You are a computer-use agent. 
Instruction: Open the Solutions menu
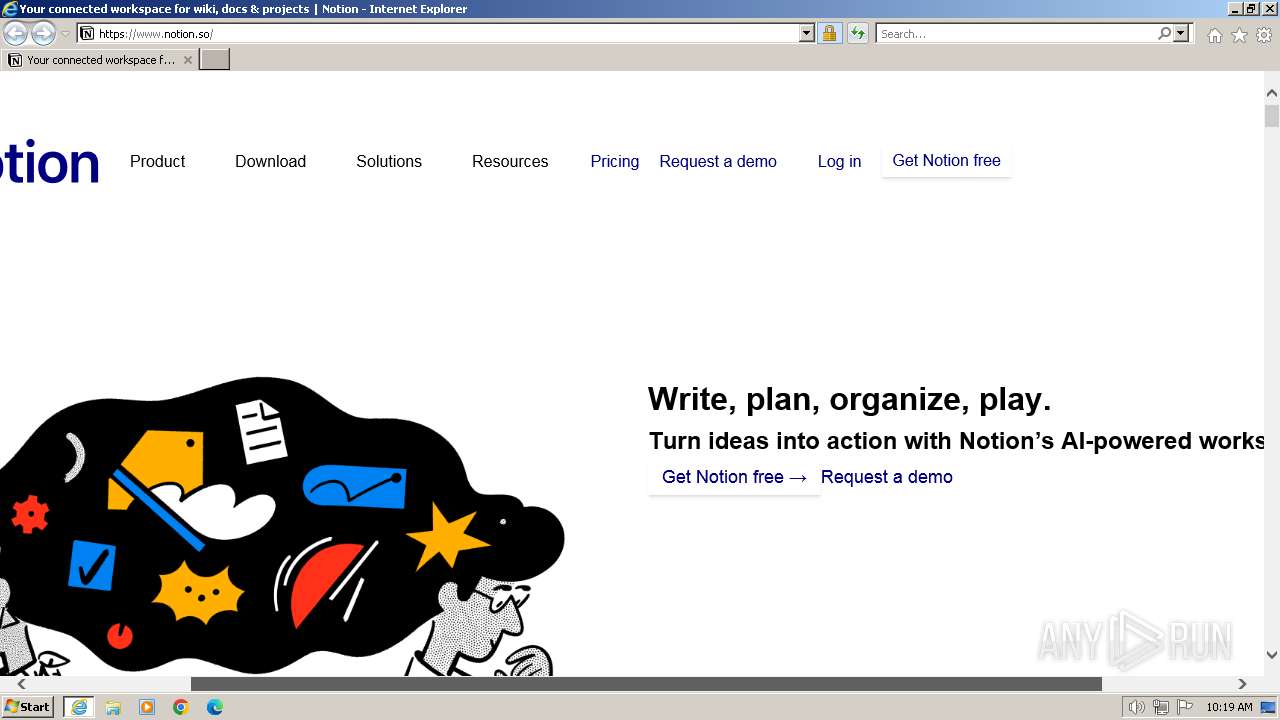[x=389, y=161]
